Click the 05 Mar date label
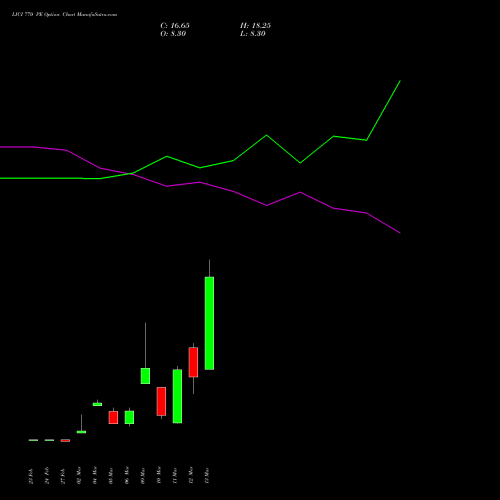The width and height of the screenshot is (500, 500). click(x=111, y=476)
